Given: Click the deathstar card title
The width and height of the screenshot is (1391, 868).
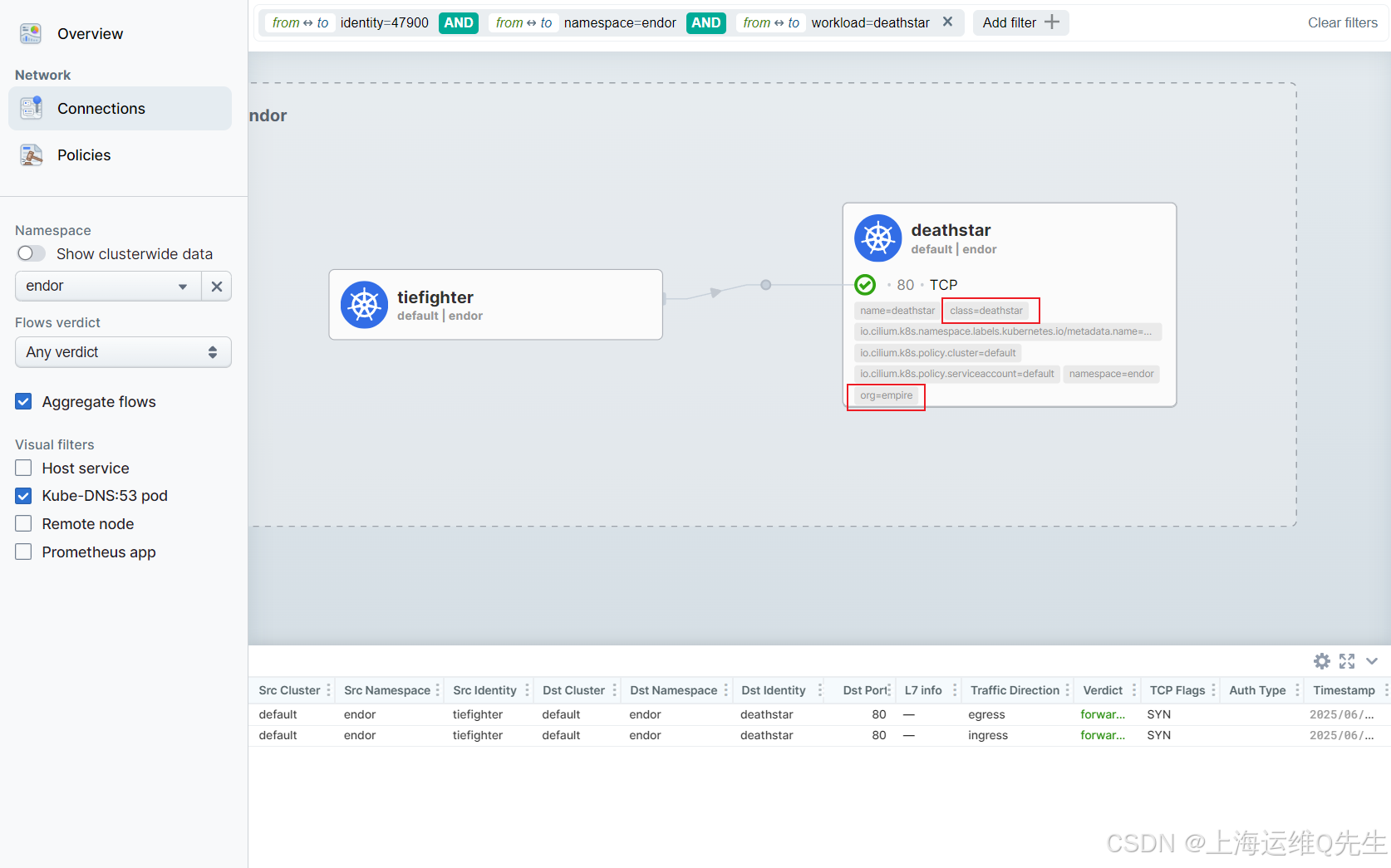Looking at the screenshot, I should pos(951,230).
